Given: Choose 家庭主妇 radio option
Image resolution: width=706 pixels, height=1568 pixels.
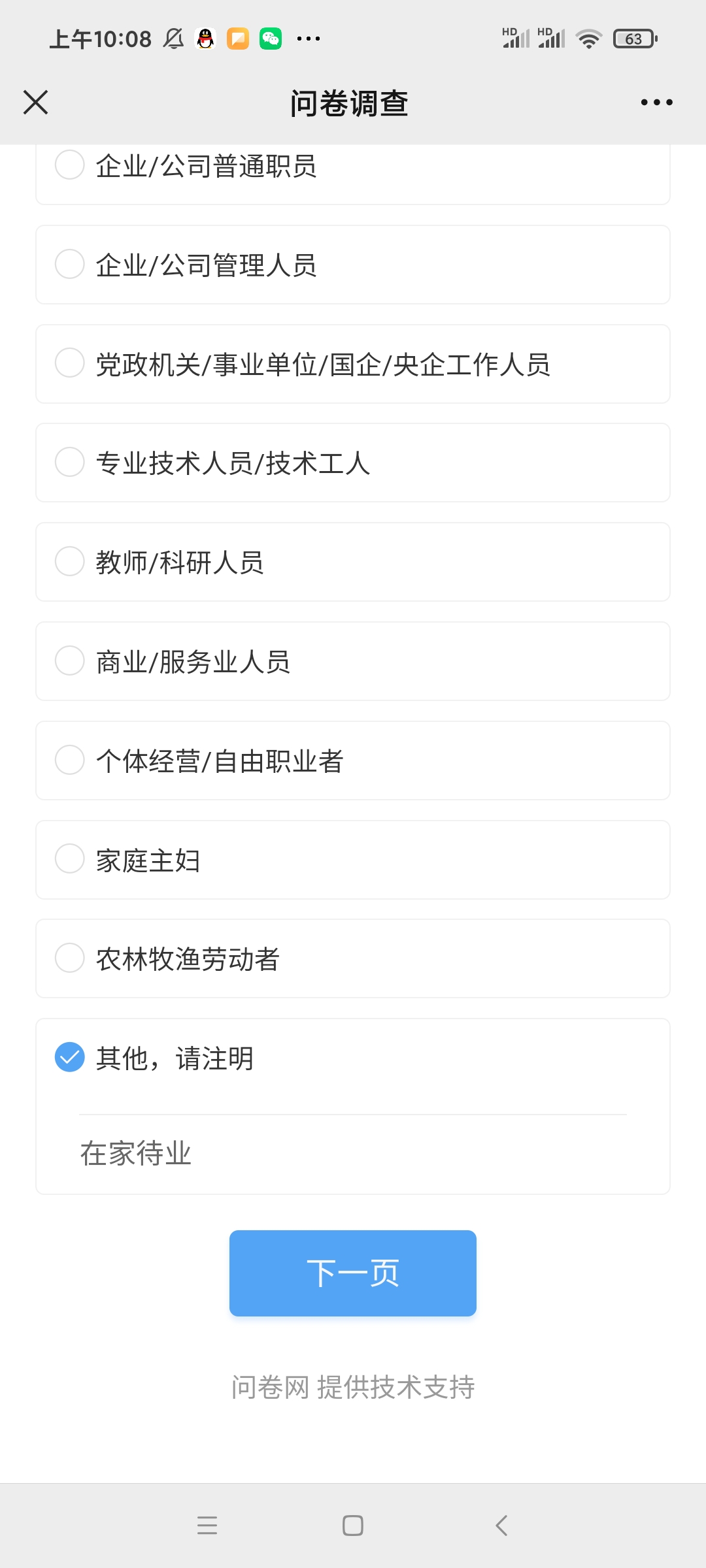Looking at the screenshot, I should tap(70, 858).
